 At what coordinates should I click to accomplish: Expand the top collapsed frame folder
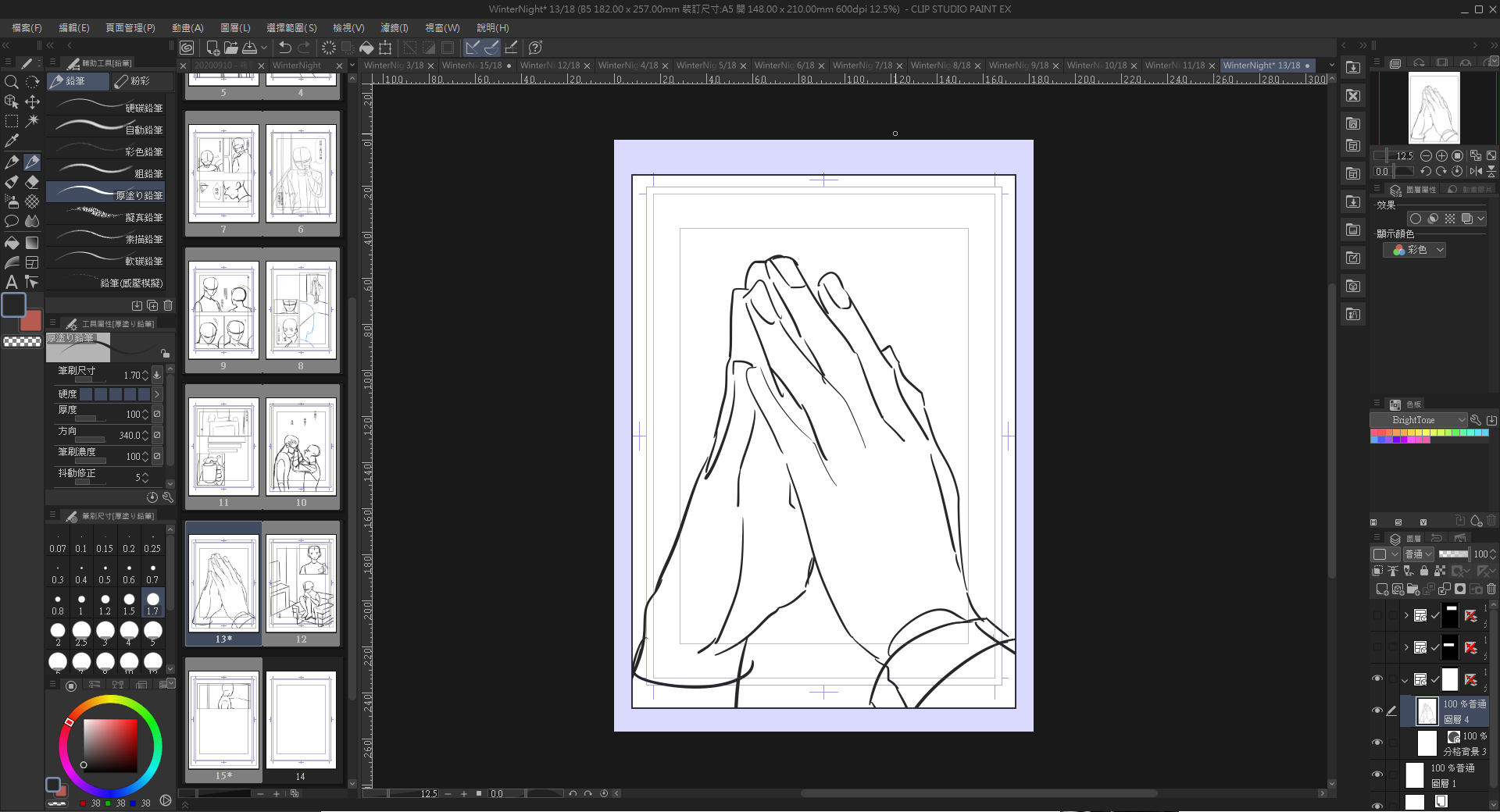(1406, 615)
